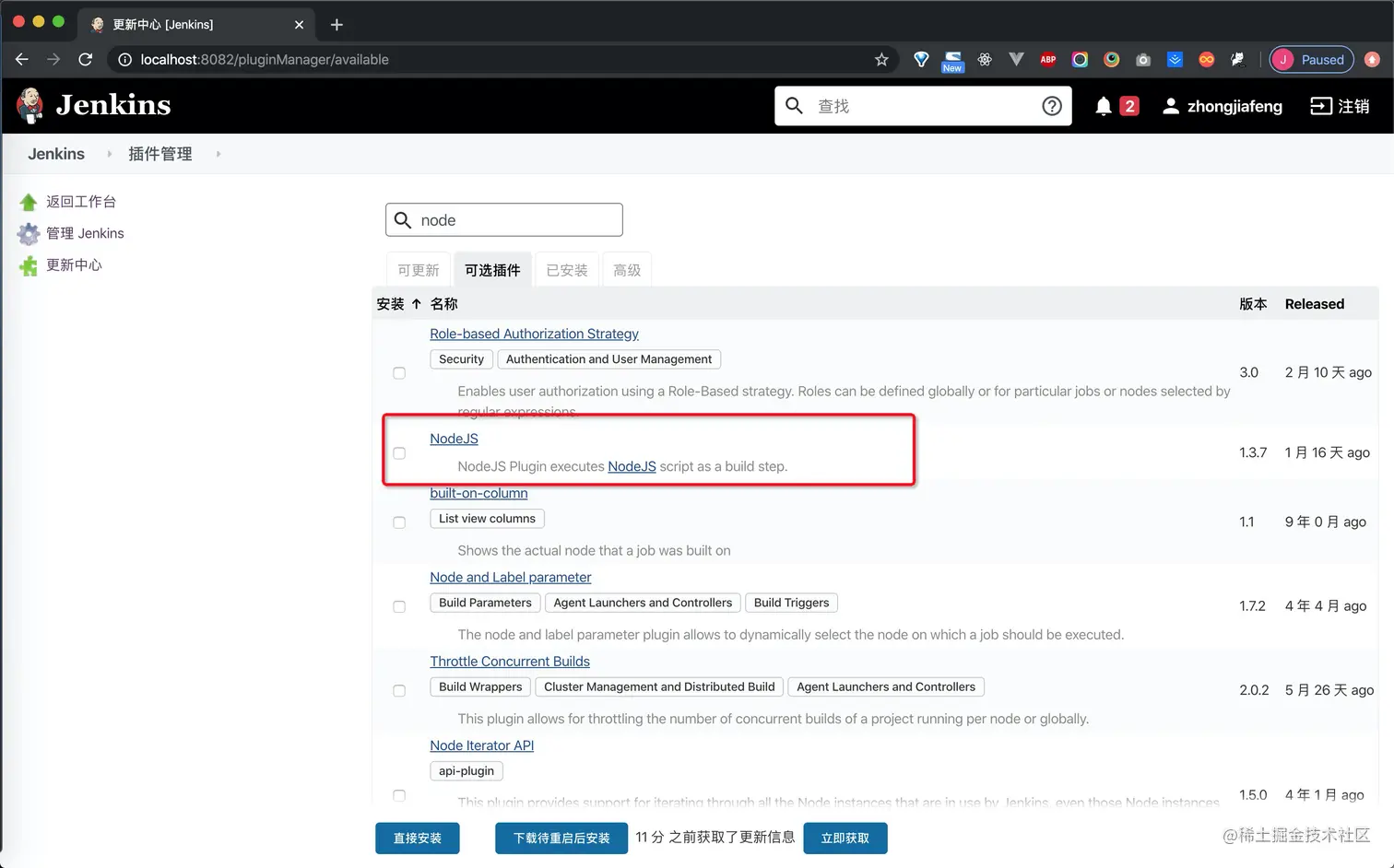Open the Throttle Concurrent Builds link
The image size is (1394, 868).
tap(510, 661)
